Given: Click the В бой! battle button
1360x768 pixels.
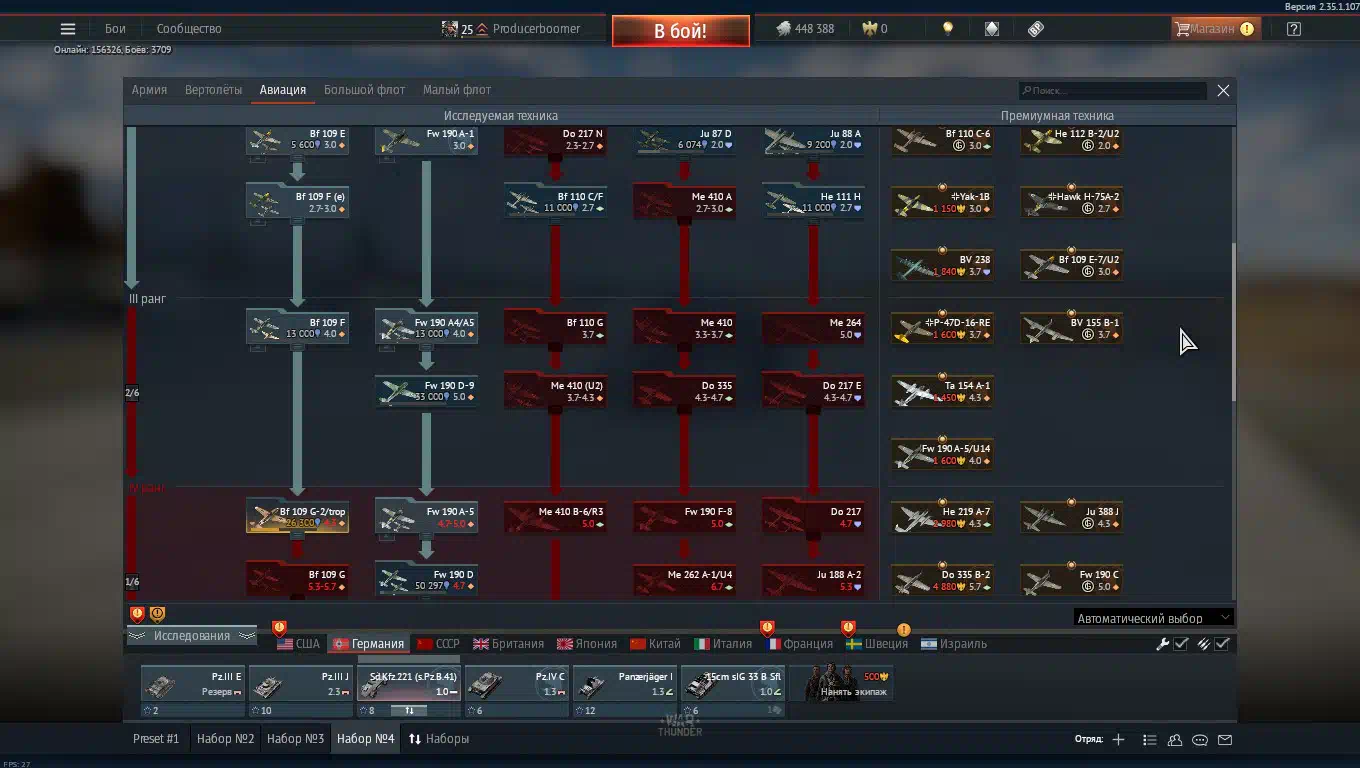Looking at the screenshot, I should [681, 31].
